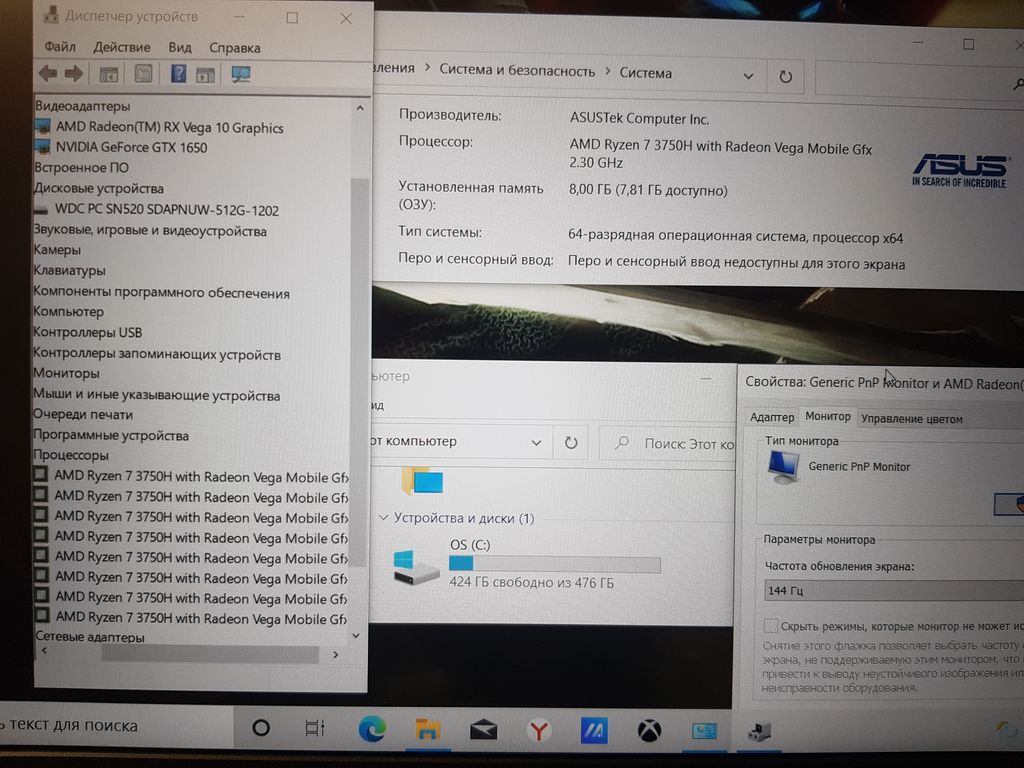
Task: Click the Forward arrow in Device Manager toolbar
Action: (74, 73)
